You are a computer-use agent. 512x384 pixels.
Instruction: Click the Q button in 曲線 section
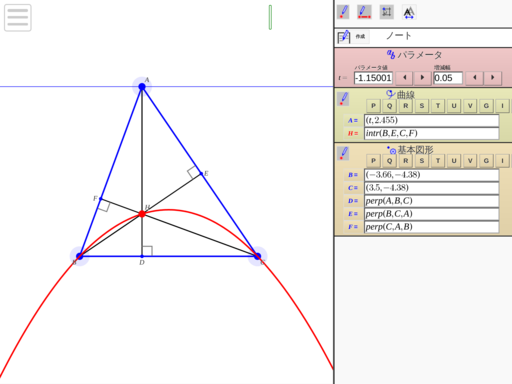(389, 106)
